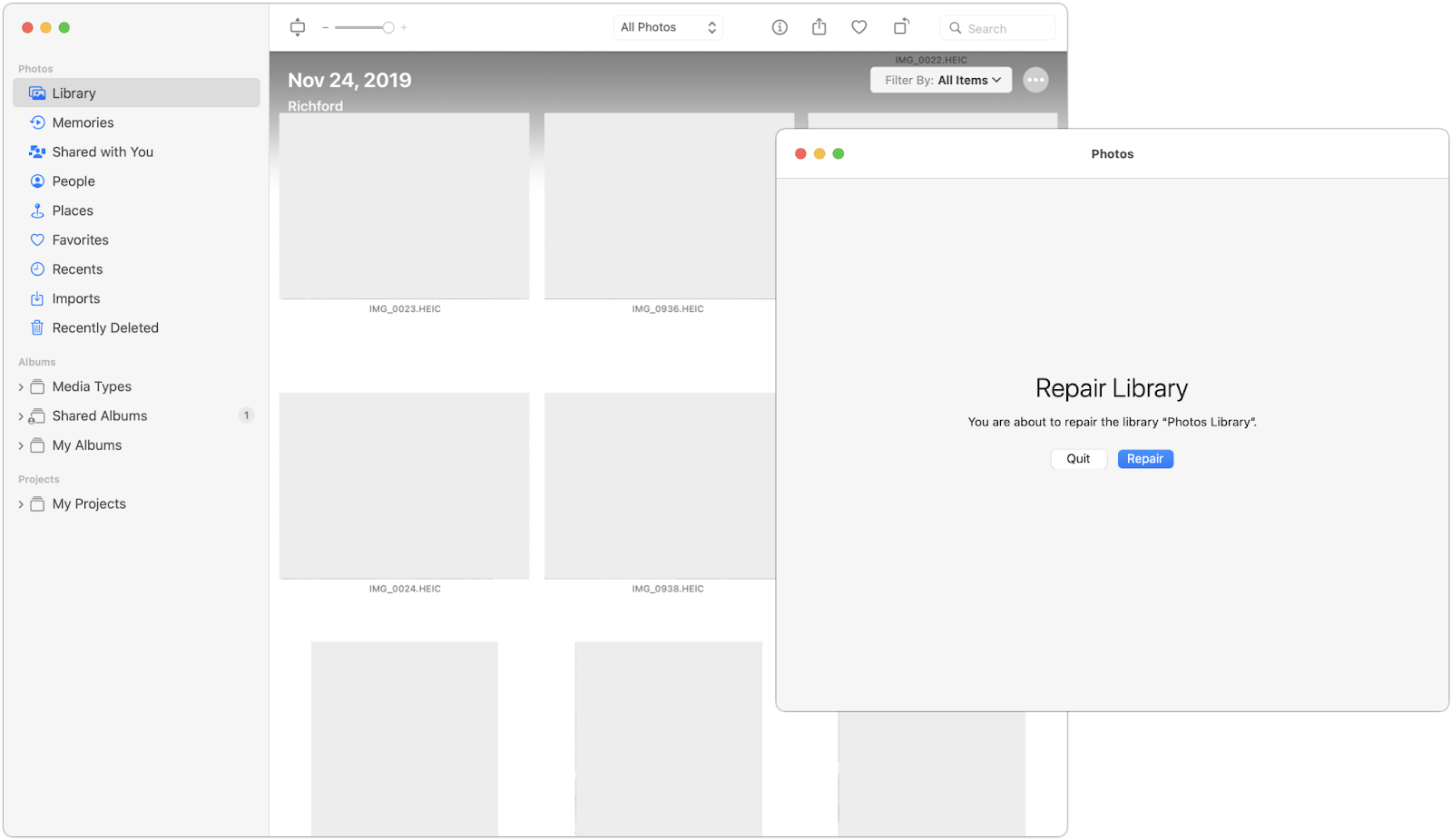Click the Quit button
This screenshot has width=1452, height=840.
point(1078,459)
